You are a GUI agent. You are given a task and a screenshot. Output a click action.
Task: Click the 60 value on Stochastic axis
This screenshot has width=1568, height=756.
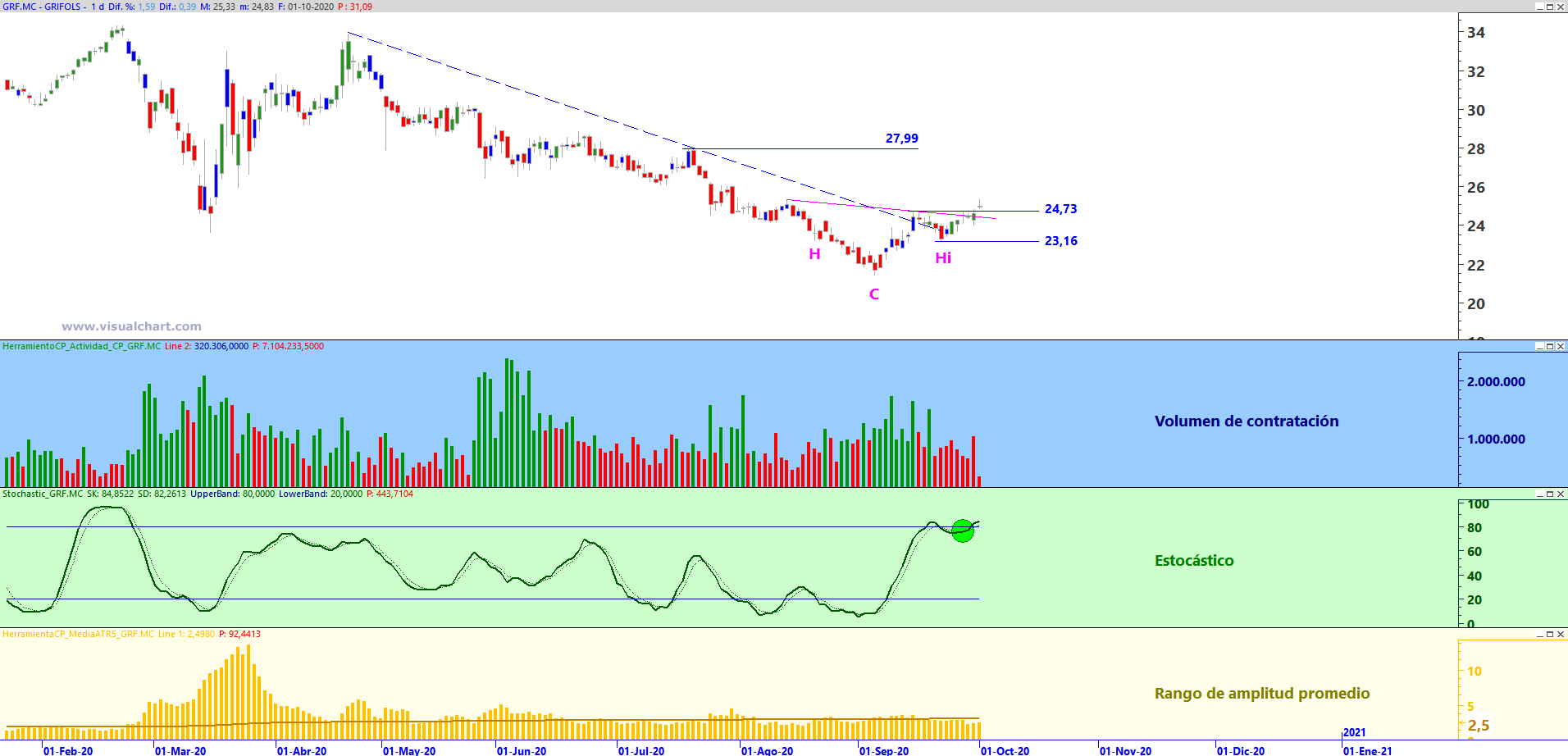(x=1475, y=552)
